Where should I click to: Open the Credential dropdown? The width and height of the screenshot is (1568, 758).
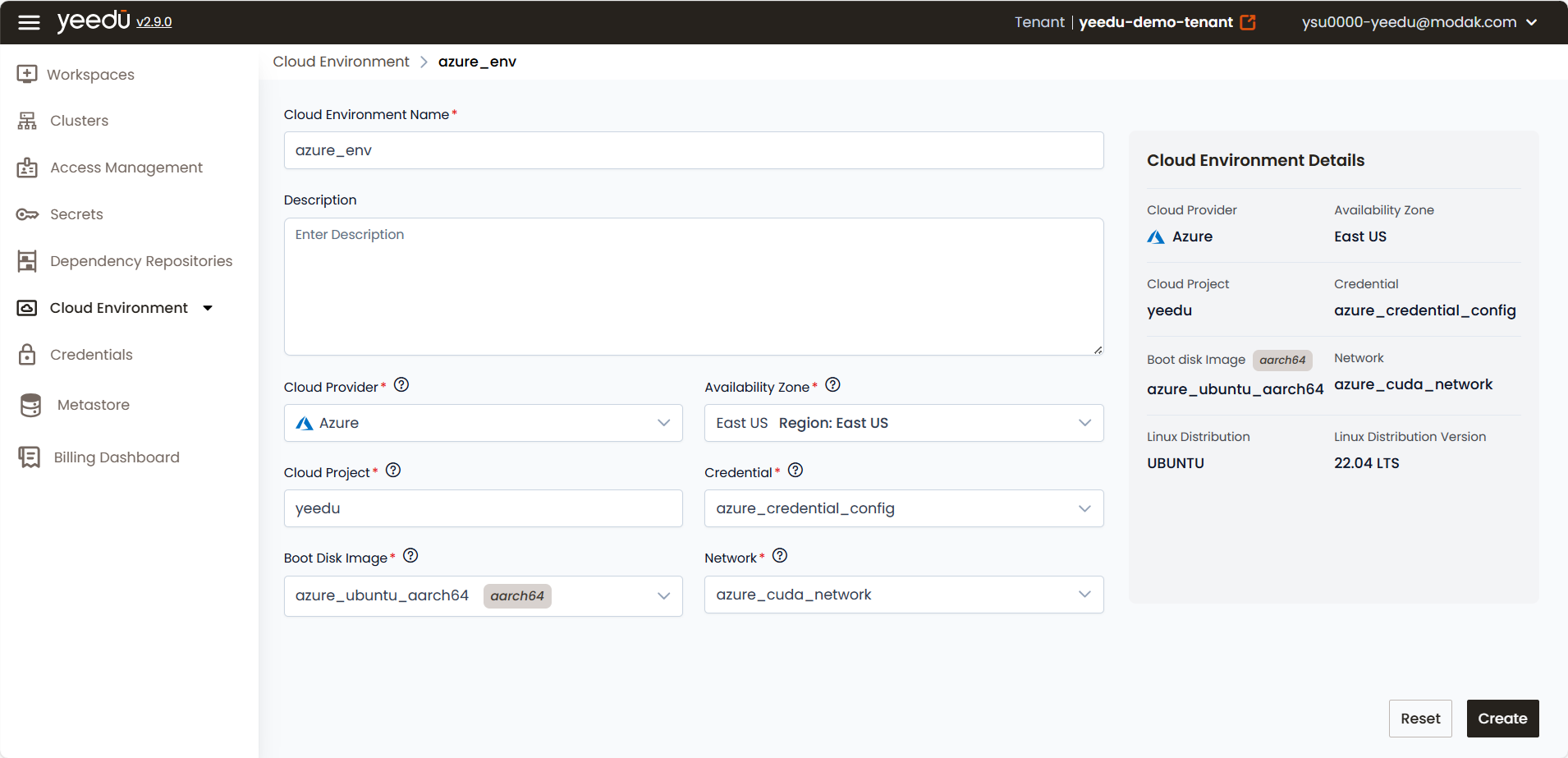(x=904, y=508)
